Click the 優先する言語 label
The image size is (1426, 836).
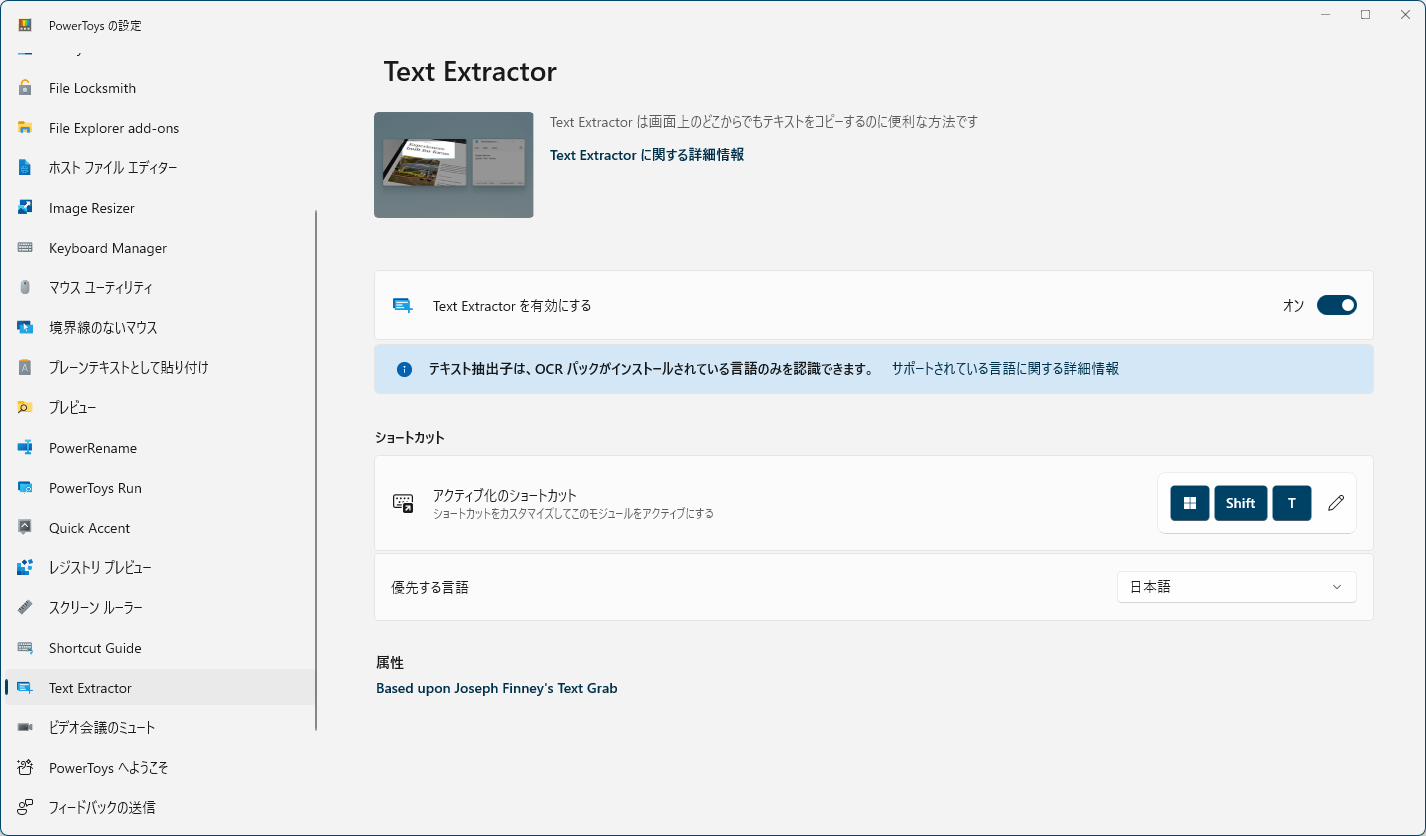tap(430, 587)
